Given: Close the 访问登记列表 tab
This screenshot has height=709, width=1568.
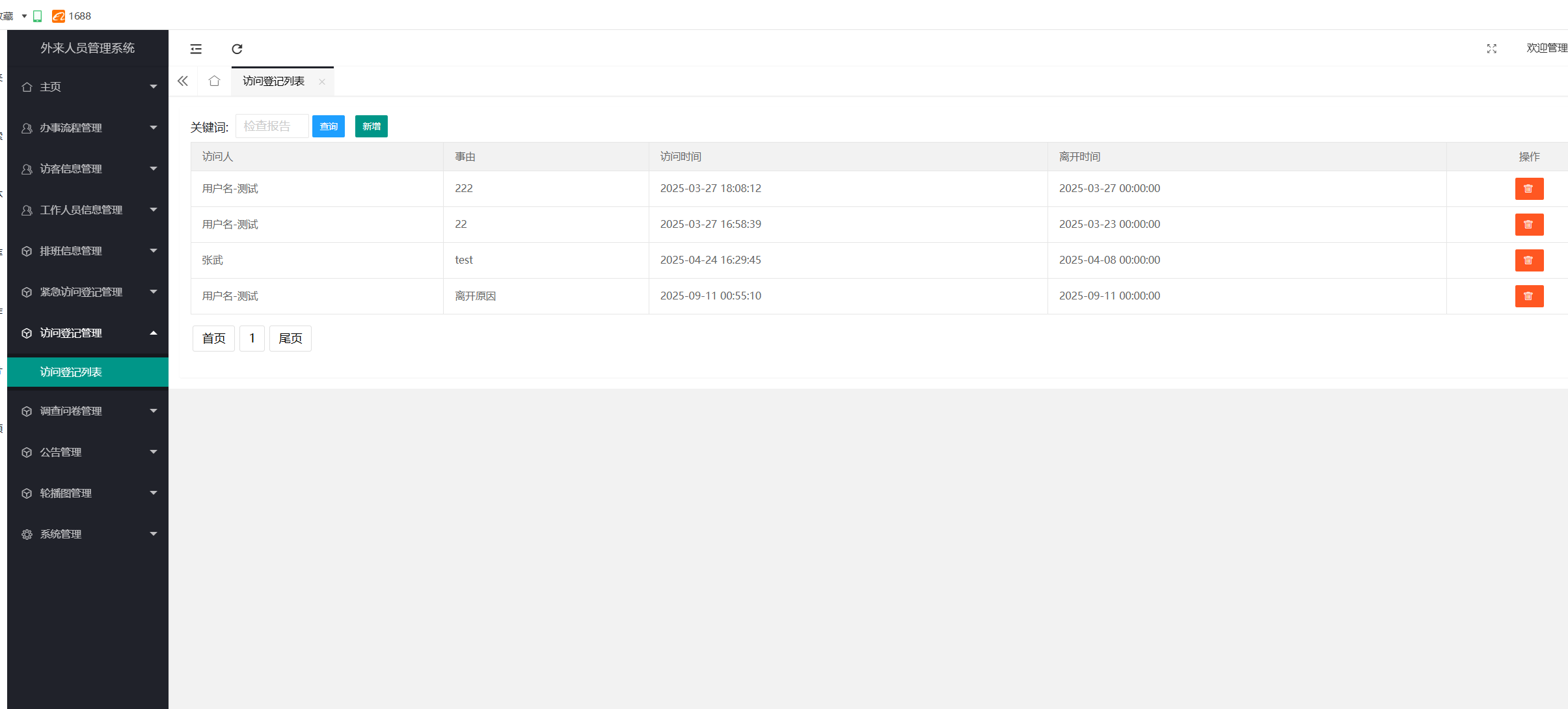Looking at the screenshot, I should [x=321, y=81].
